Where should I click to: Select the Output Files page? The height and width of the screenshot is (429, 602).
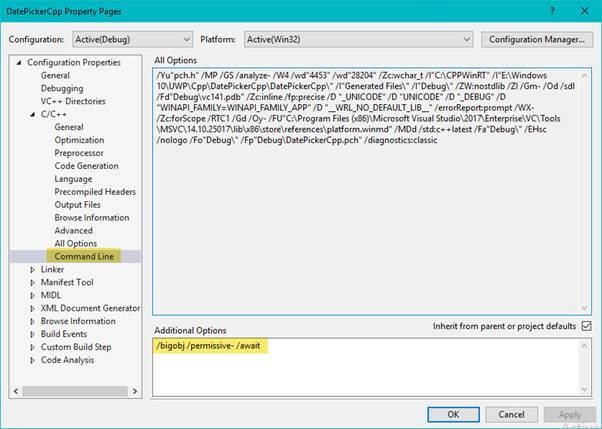pyautogui.click(x=77, y=205)
